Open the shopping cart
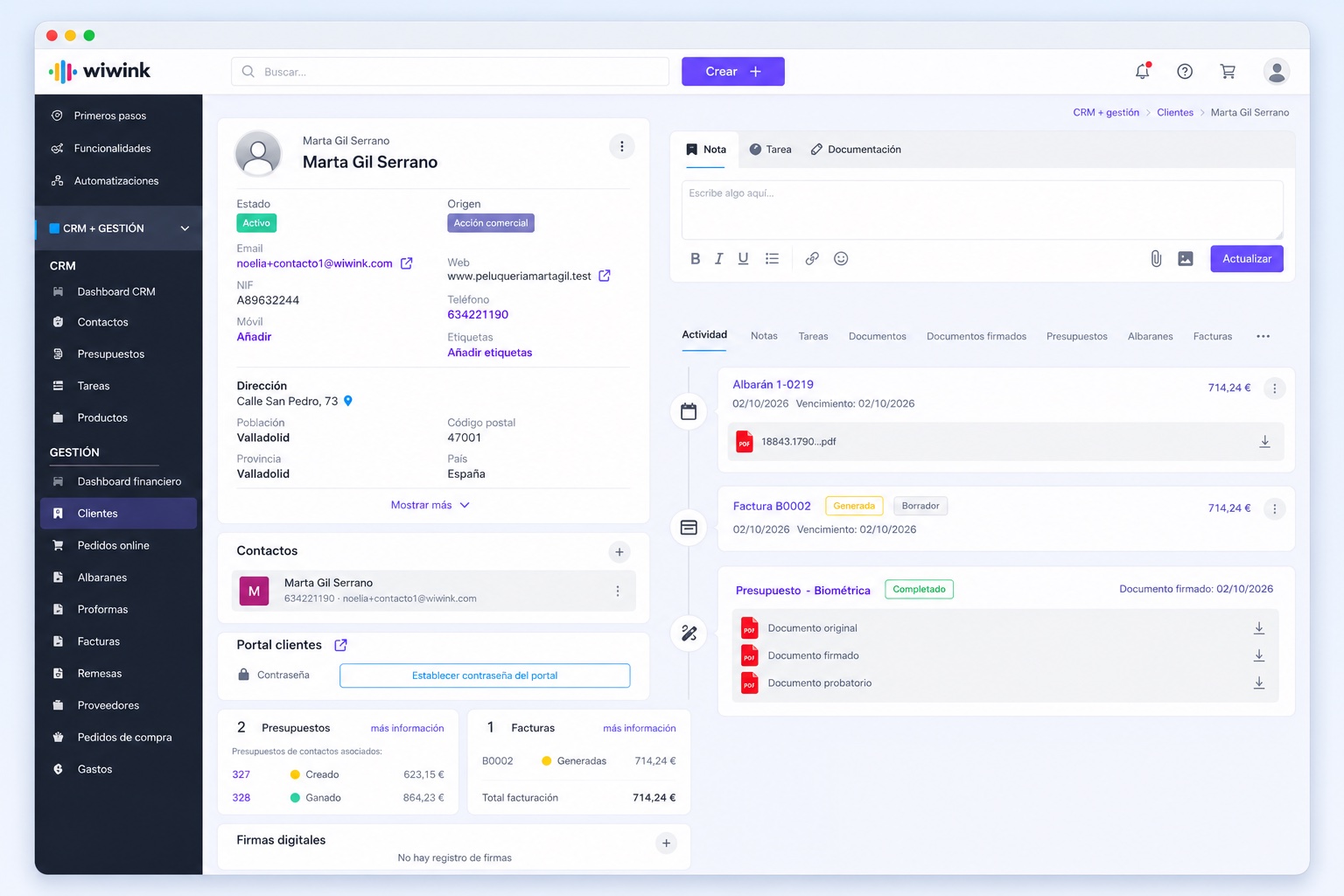Image resolution: width=1344 pixels, height=896 pixels. point(1228,72)
